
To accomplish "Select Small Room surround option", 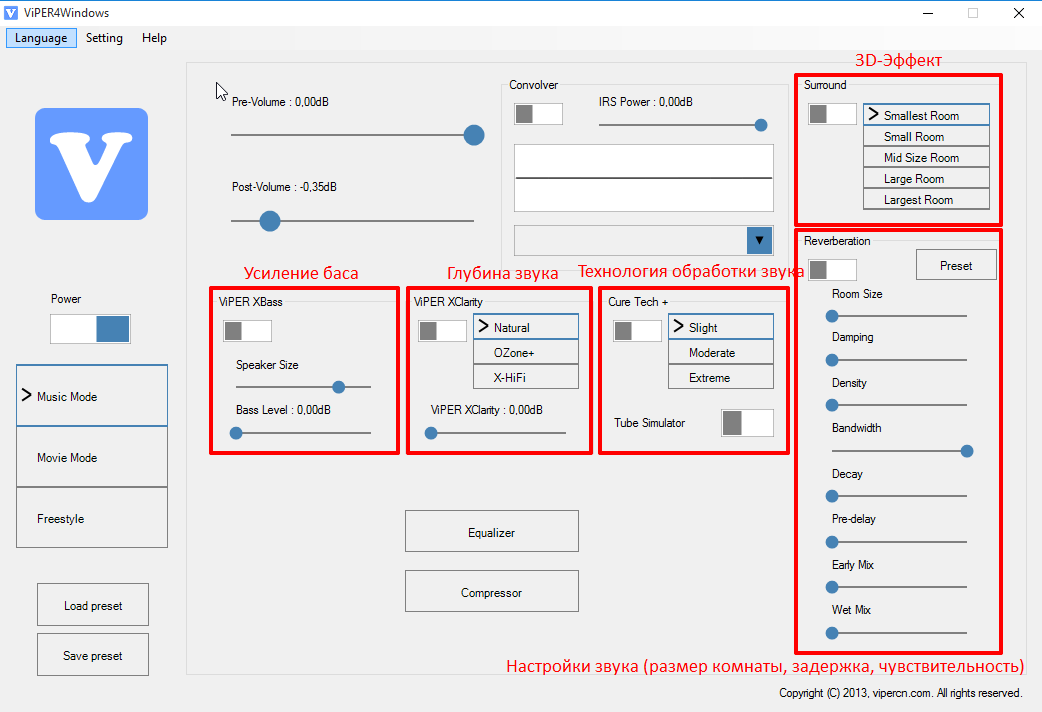I will point(926,136).
